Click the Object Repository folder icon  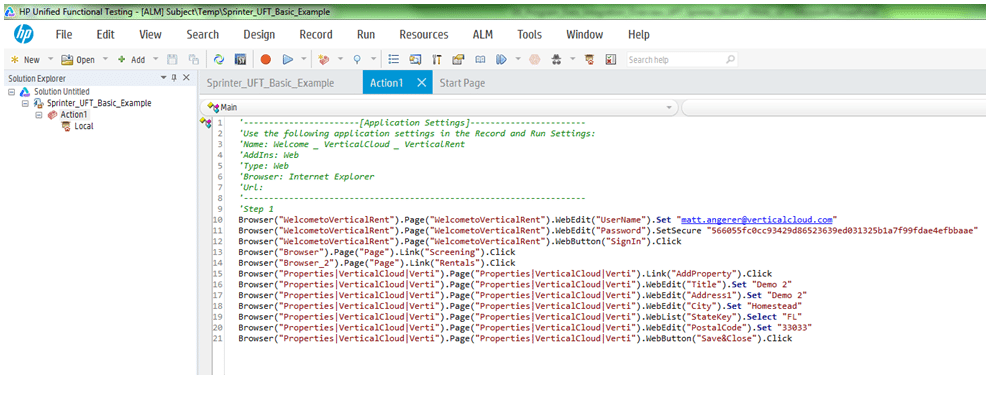[x=458, y=60]
